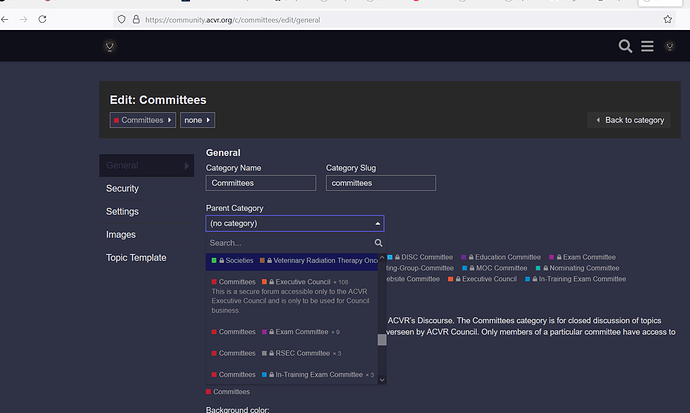
Task: Edit the Category Slug field
Action: pyautogui.click(x=381, y=183)
